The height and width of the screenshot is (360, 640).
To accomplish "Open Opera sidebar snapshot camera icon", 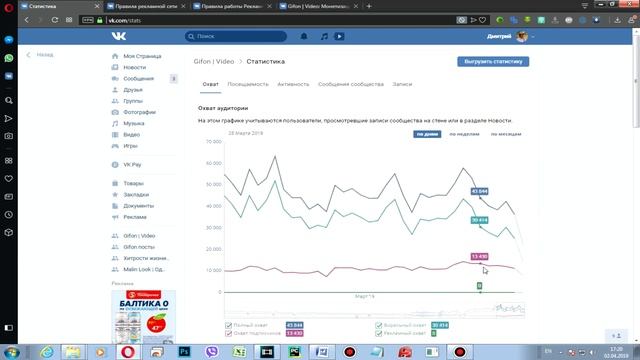I will (x=9, y=136).
